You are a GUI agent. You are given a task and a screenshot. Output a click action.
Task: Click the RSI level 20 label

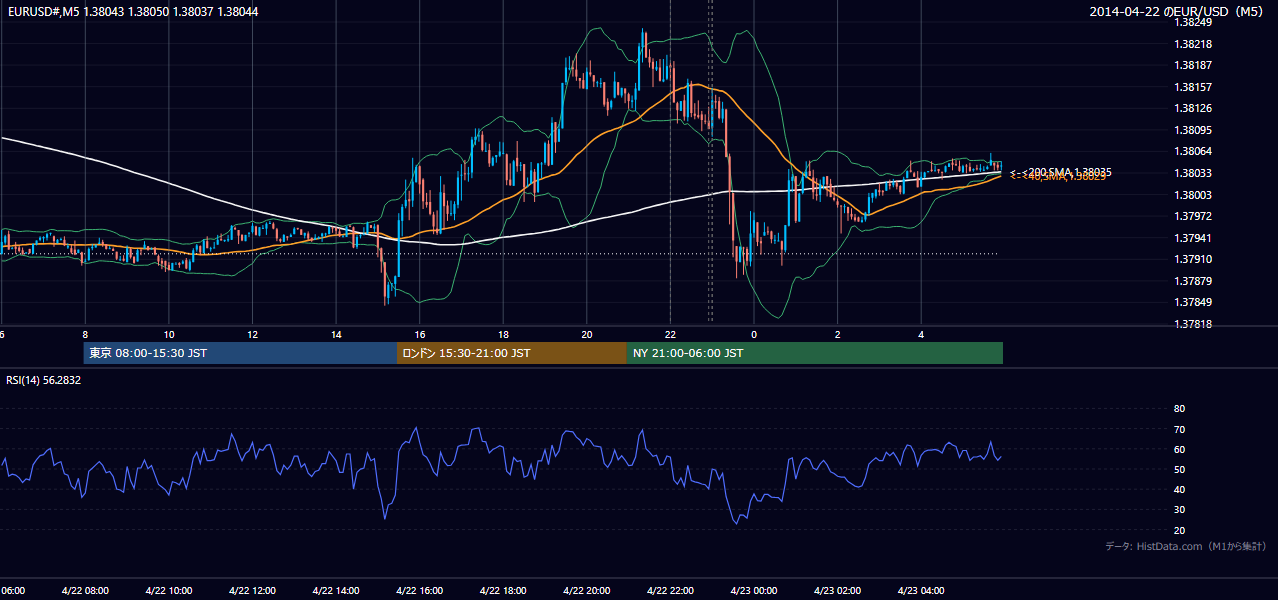pos(1179,530)
